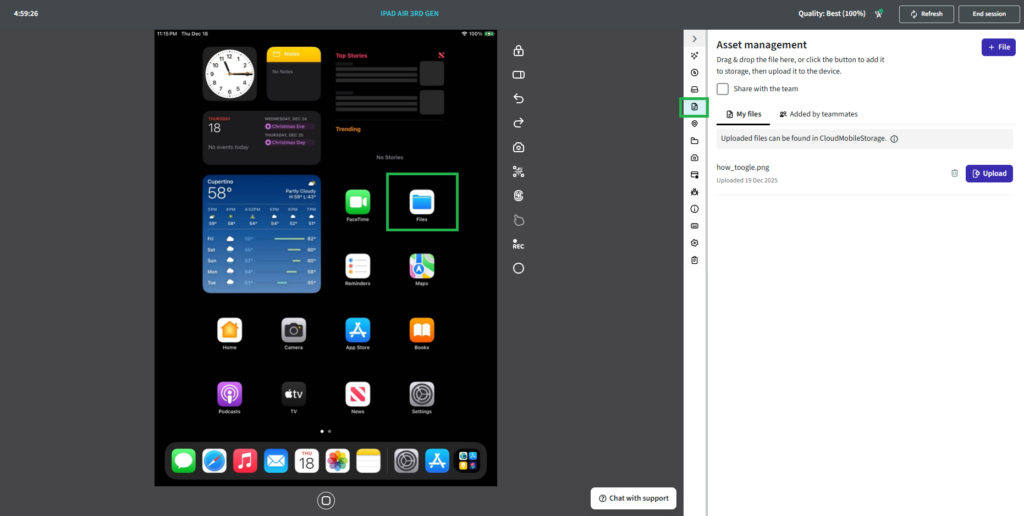Image resolution: width=1024 pixels, height=516 pixels.
Task: Click info icon next to CloudMobileStorage
Action: (x=894, y=139)
